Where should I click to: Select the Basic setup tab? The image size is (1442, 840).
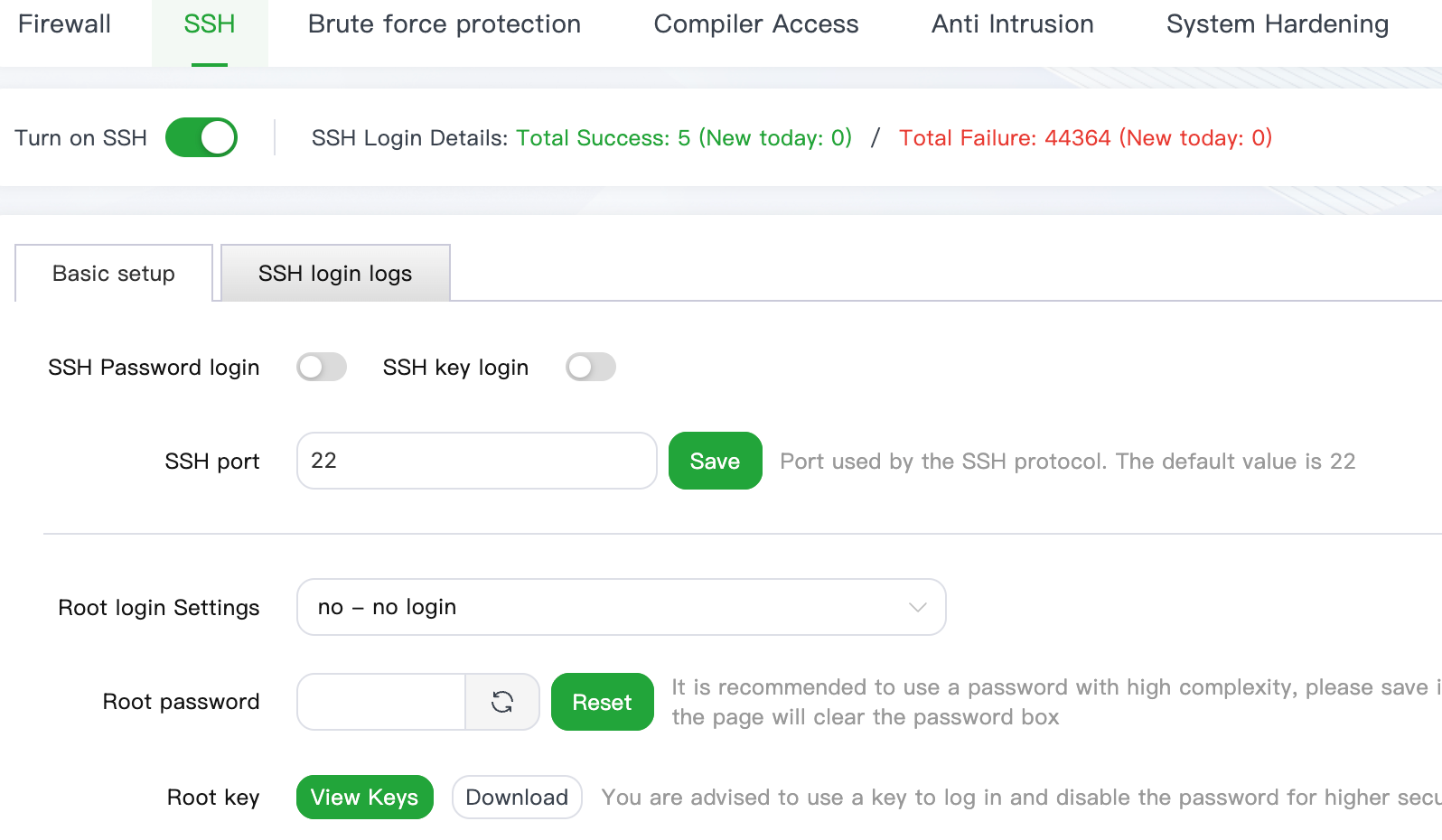[114, 274]
